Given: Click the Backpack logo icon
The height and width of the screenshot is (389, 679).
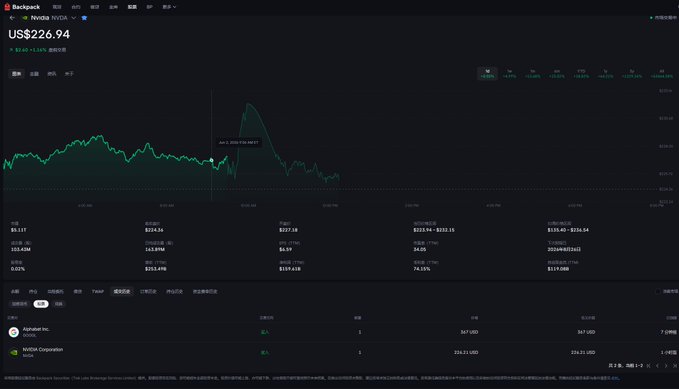Looking at the screenshot, I should tap(7, 6).
